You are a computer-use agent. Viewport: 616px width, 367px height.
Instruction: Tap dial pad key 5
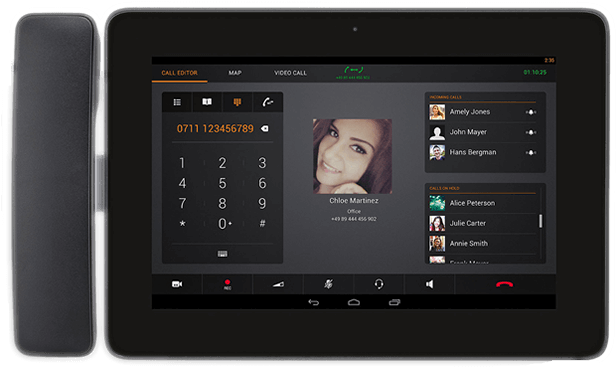click(x=222, y=183)
